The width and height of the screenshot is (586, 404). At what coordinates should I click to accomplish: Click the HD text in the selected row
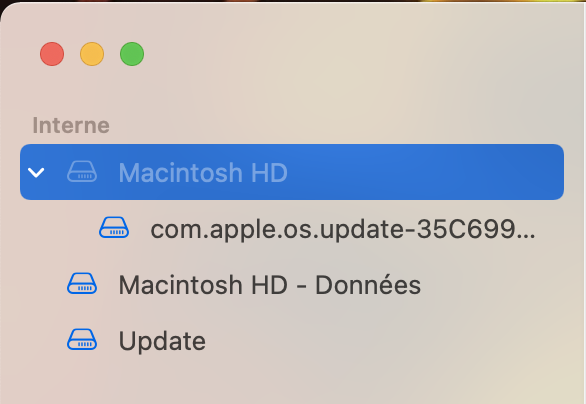[269, 173]
